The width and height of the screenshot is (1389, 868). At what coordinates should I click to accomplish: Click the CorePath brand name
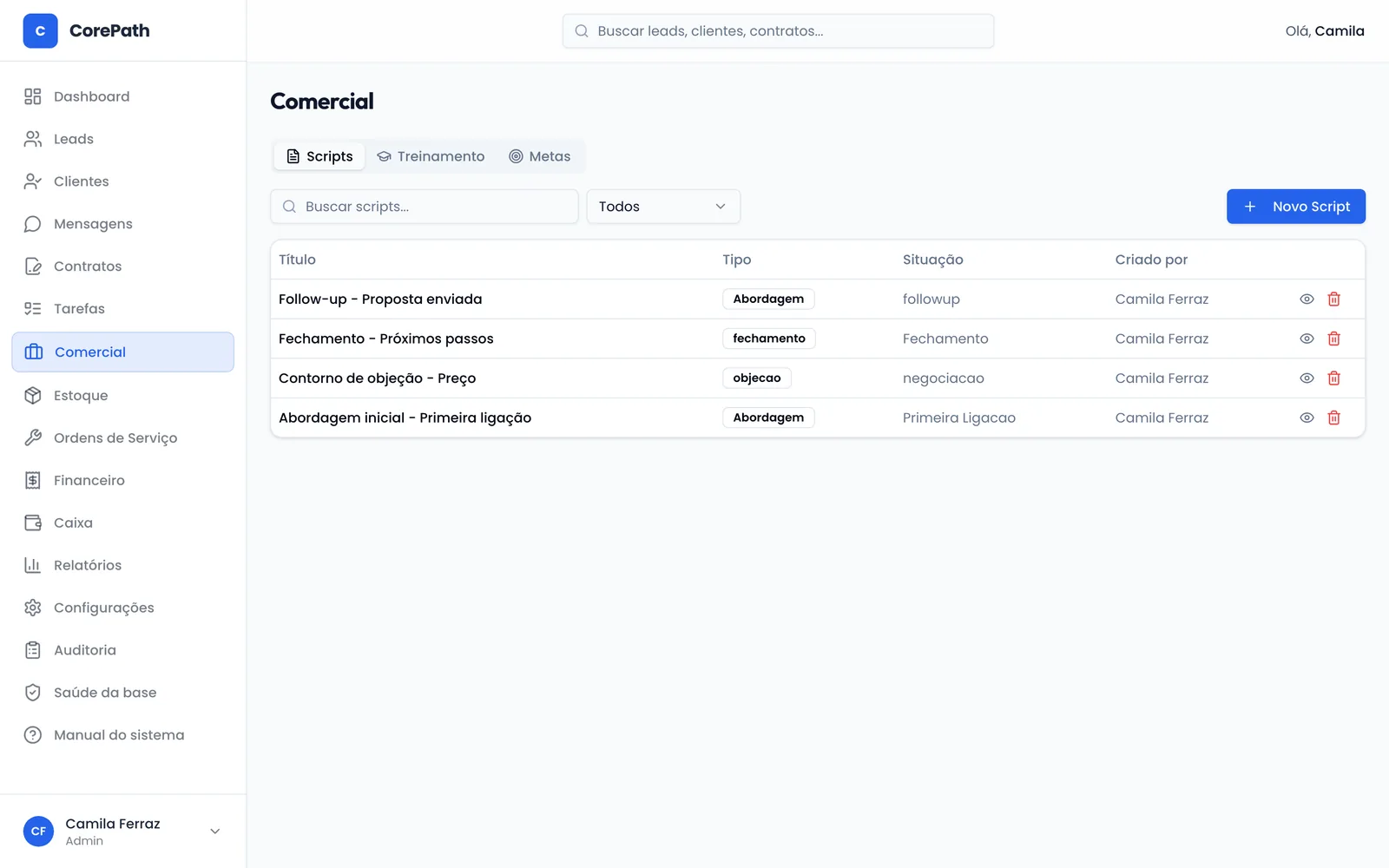[x=109, y=30]
